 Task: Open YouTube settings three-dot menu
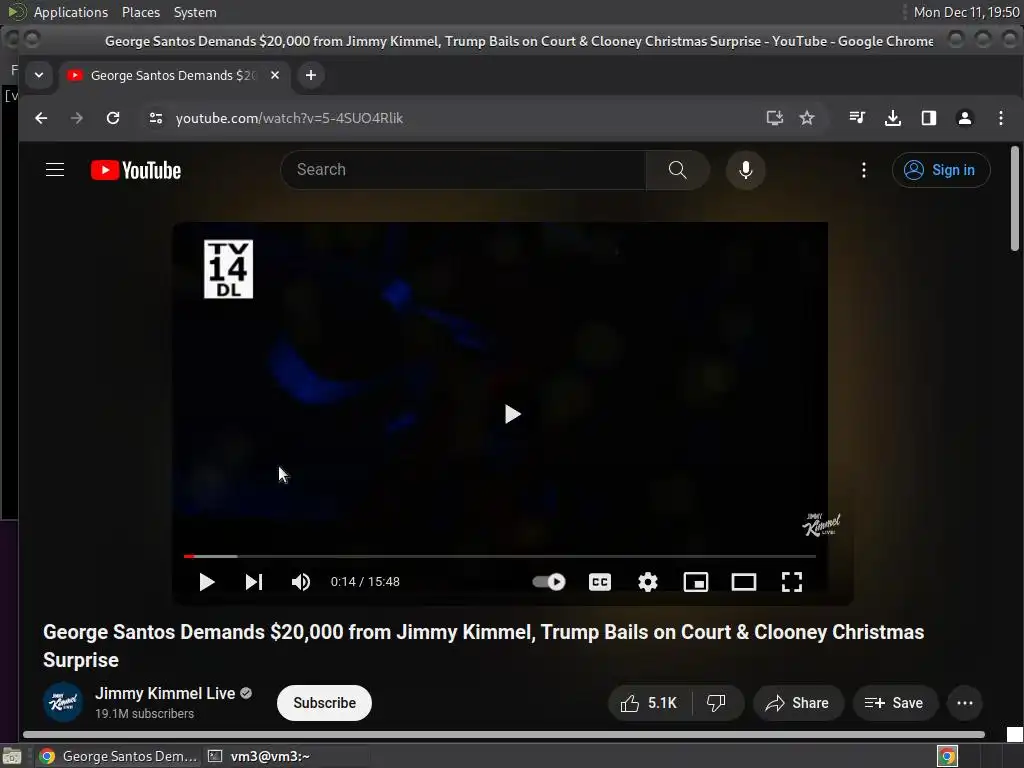point(863,170)
